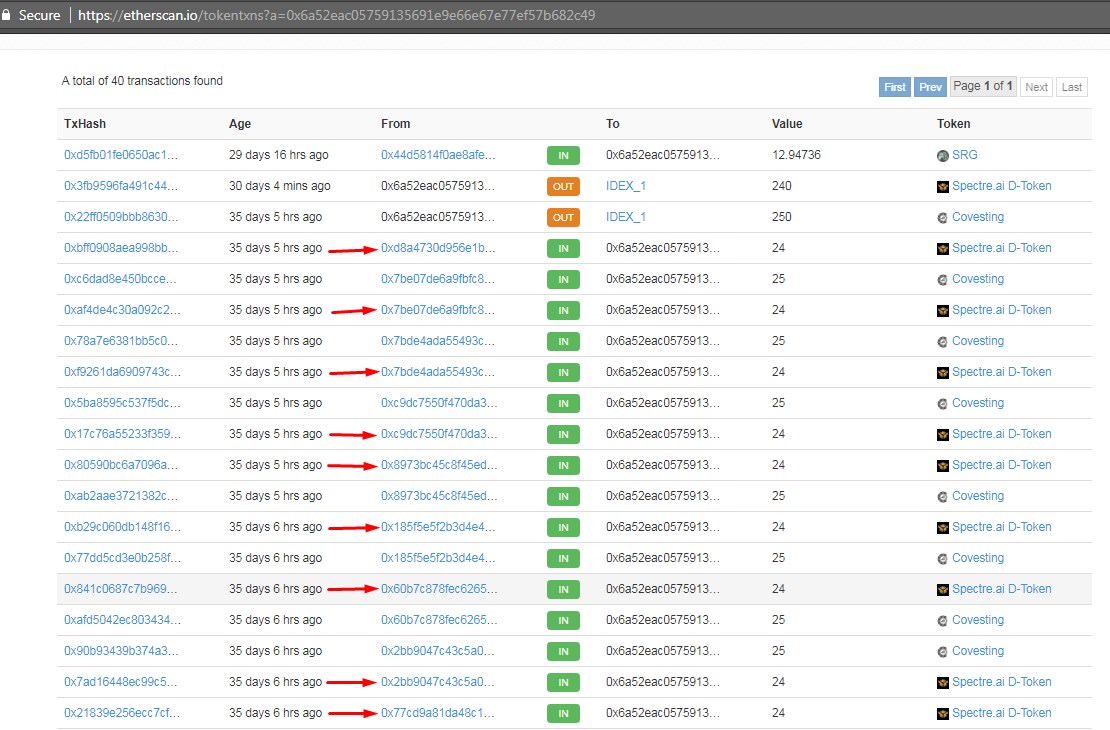Open transaction 0x3fb9596fa491c44...
The image size is (1110, 730).
click(x=121, y=186)
